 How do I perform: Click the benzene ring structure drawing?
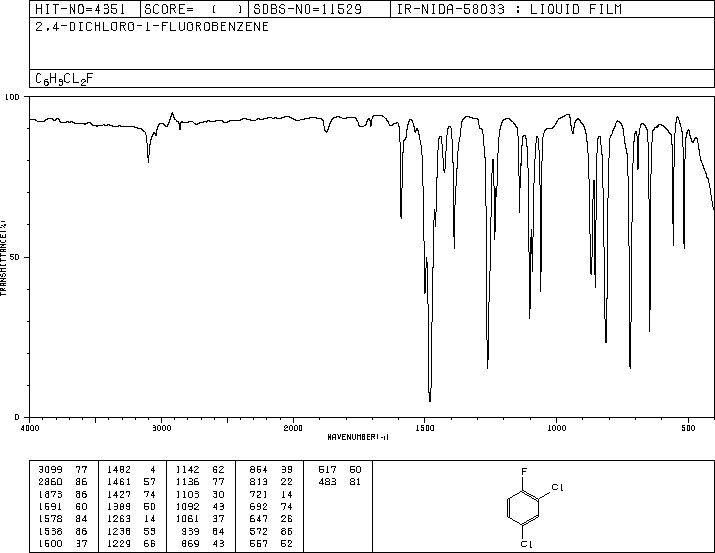523,508
